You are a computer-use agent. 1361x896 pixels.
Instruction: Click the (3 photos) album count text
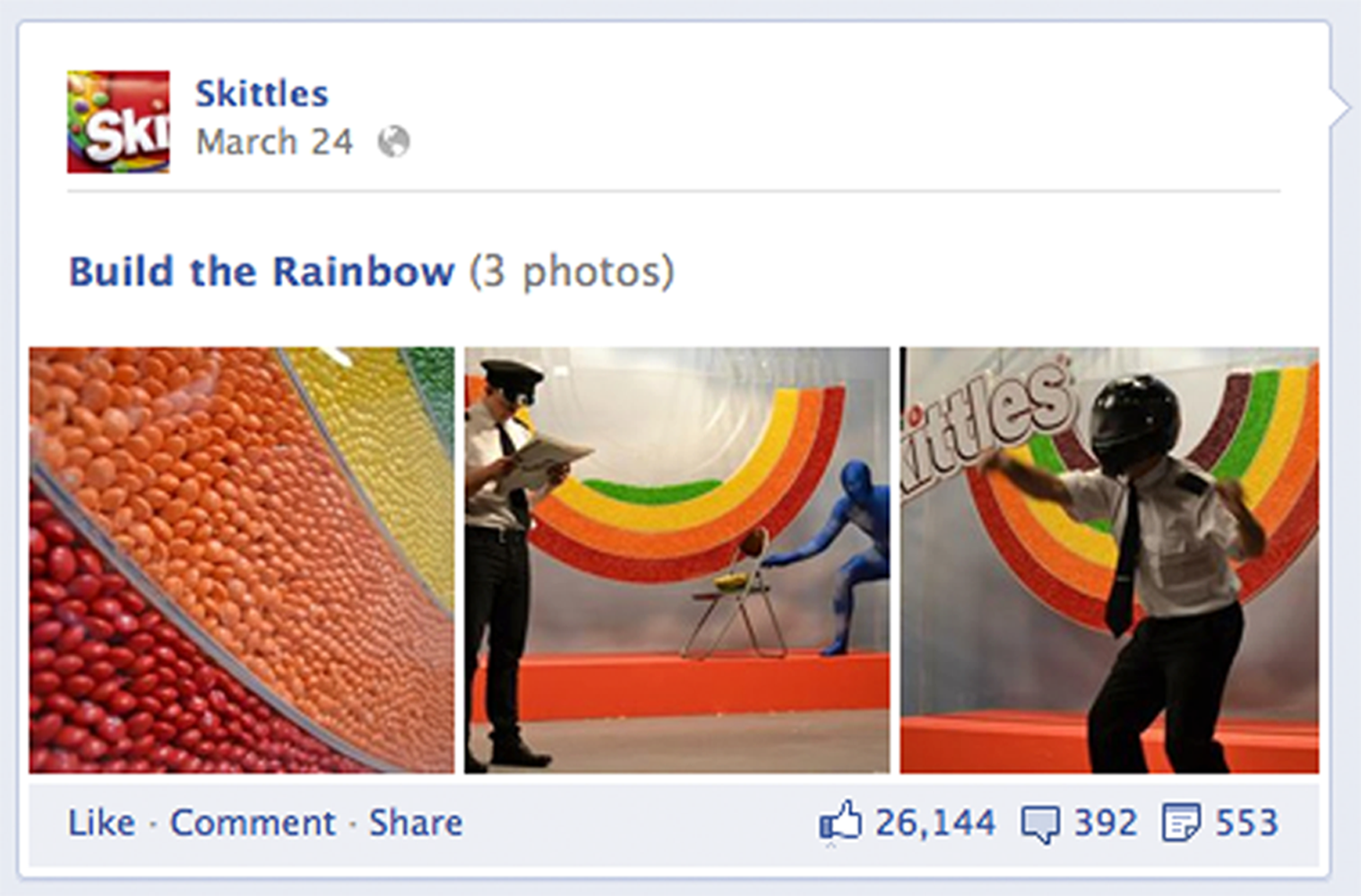[x=572, y=271]
